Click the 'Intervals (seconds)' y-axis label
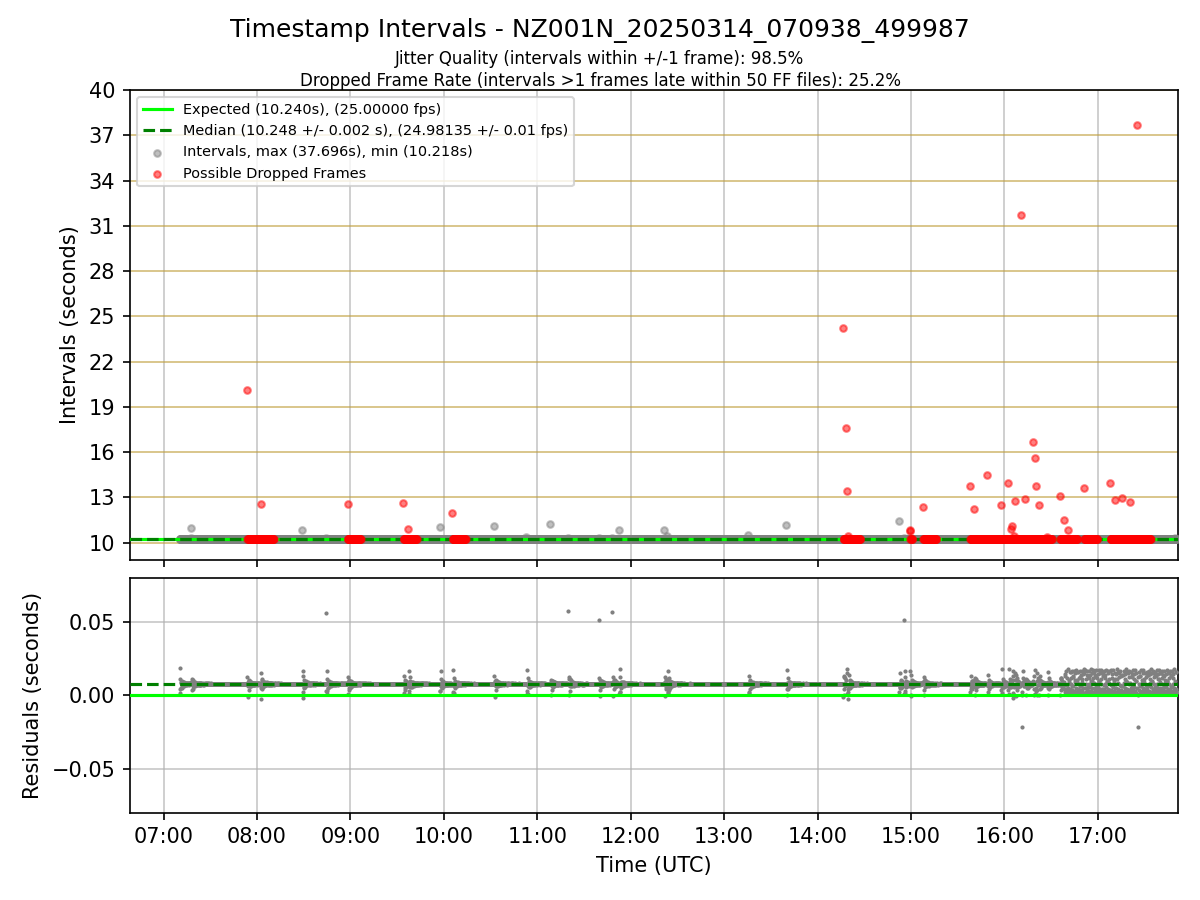Screen dimensions: 1200x900 pyautogui.click(x=68, y=325)
